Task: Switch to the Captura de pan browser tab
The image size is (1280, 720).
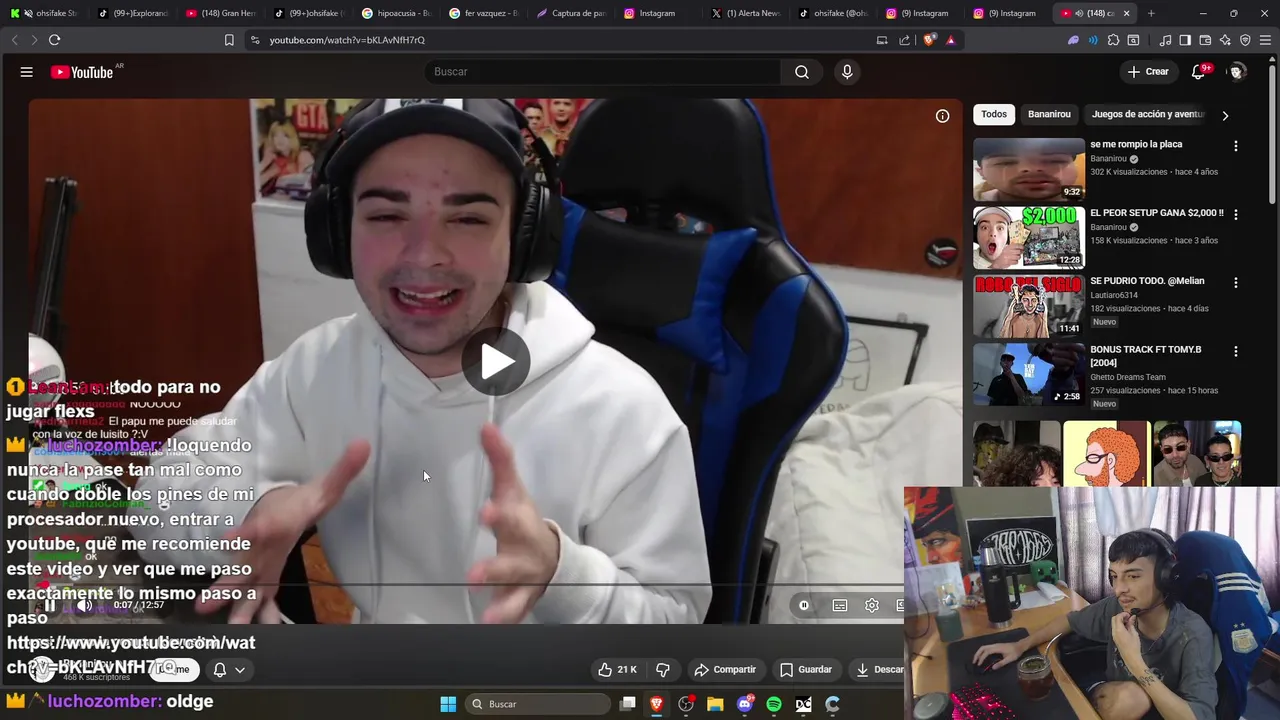Action: [x=571, y=13]
